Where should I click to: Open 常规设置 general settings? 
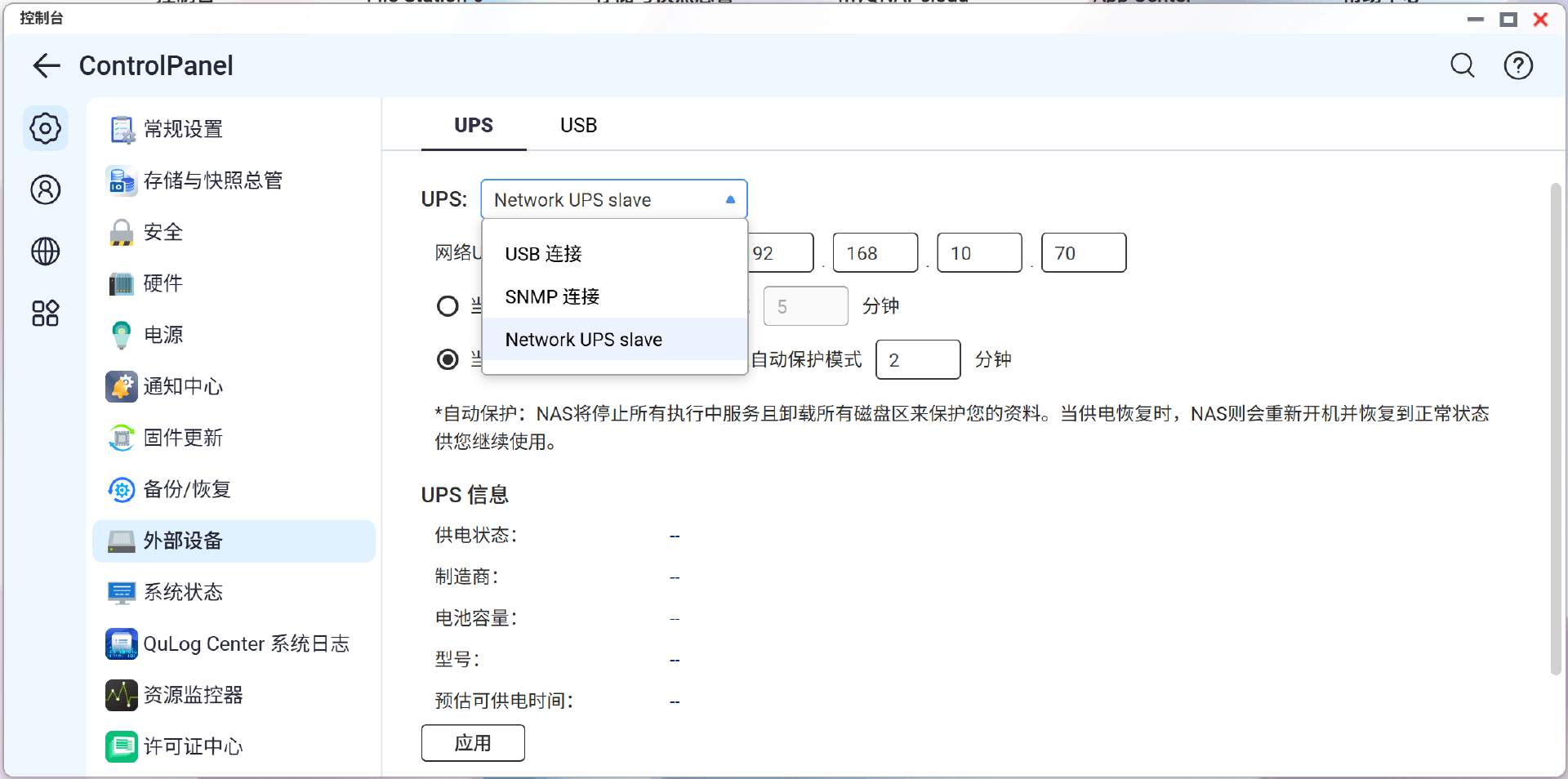[x=234, y=129]
